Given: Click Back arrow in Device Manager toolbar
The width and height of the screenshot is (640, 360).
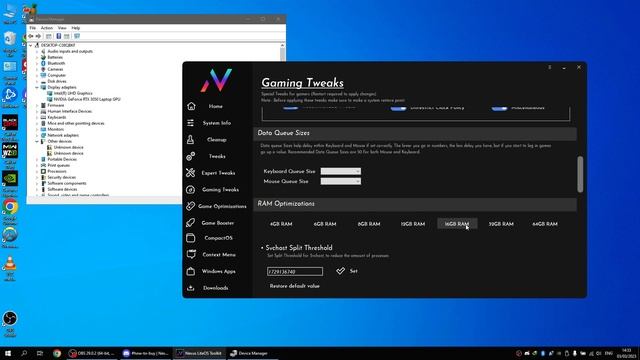Looking at the screenshot, I should click(31, 36).
